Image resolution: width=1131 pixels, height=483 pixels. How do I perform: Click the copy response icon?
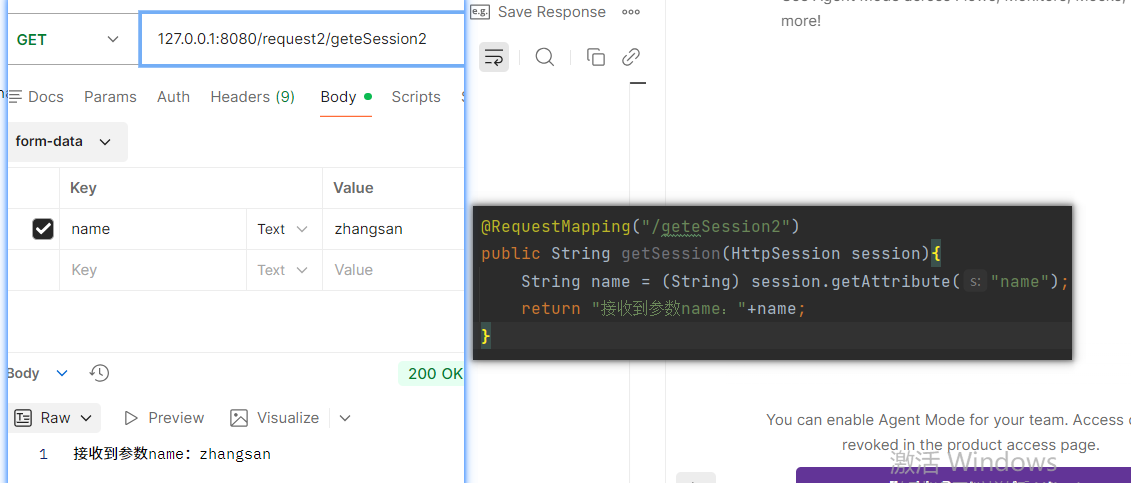pyautogui.click(x=596, y=57)
